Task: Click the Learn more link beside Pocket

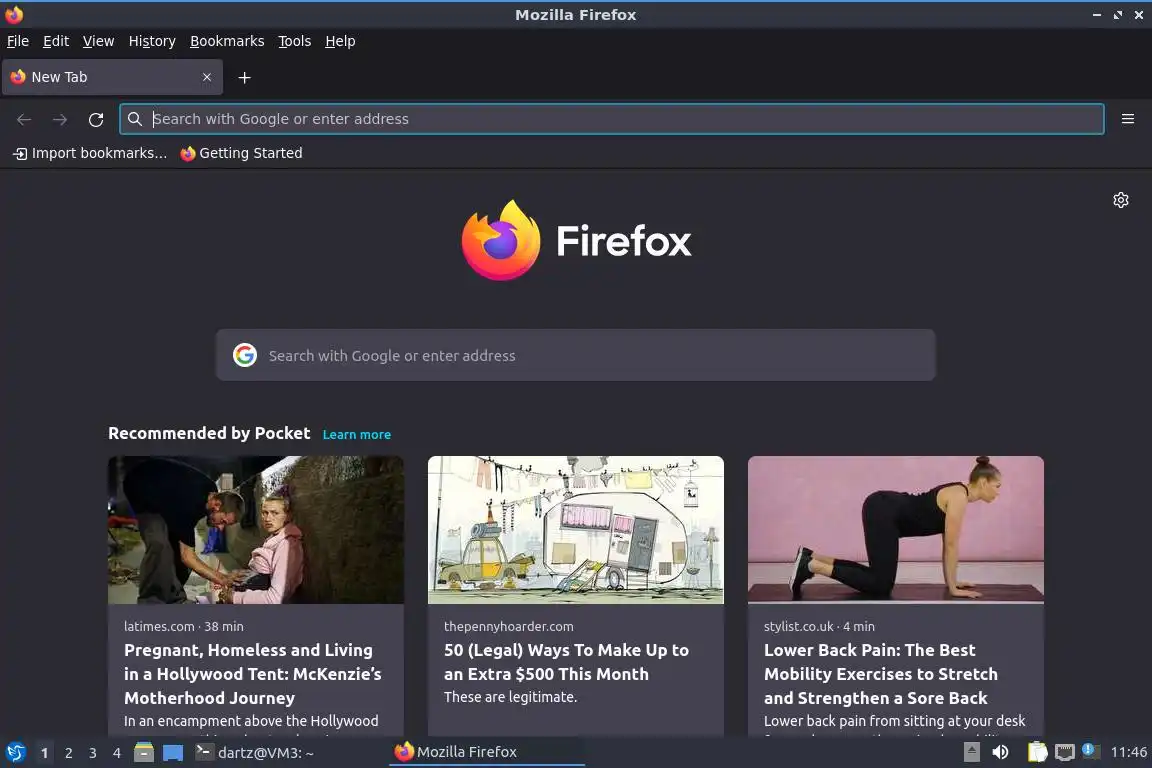Action: [x=357, y=434]
